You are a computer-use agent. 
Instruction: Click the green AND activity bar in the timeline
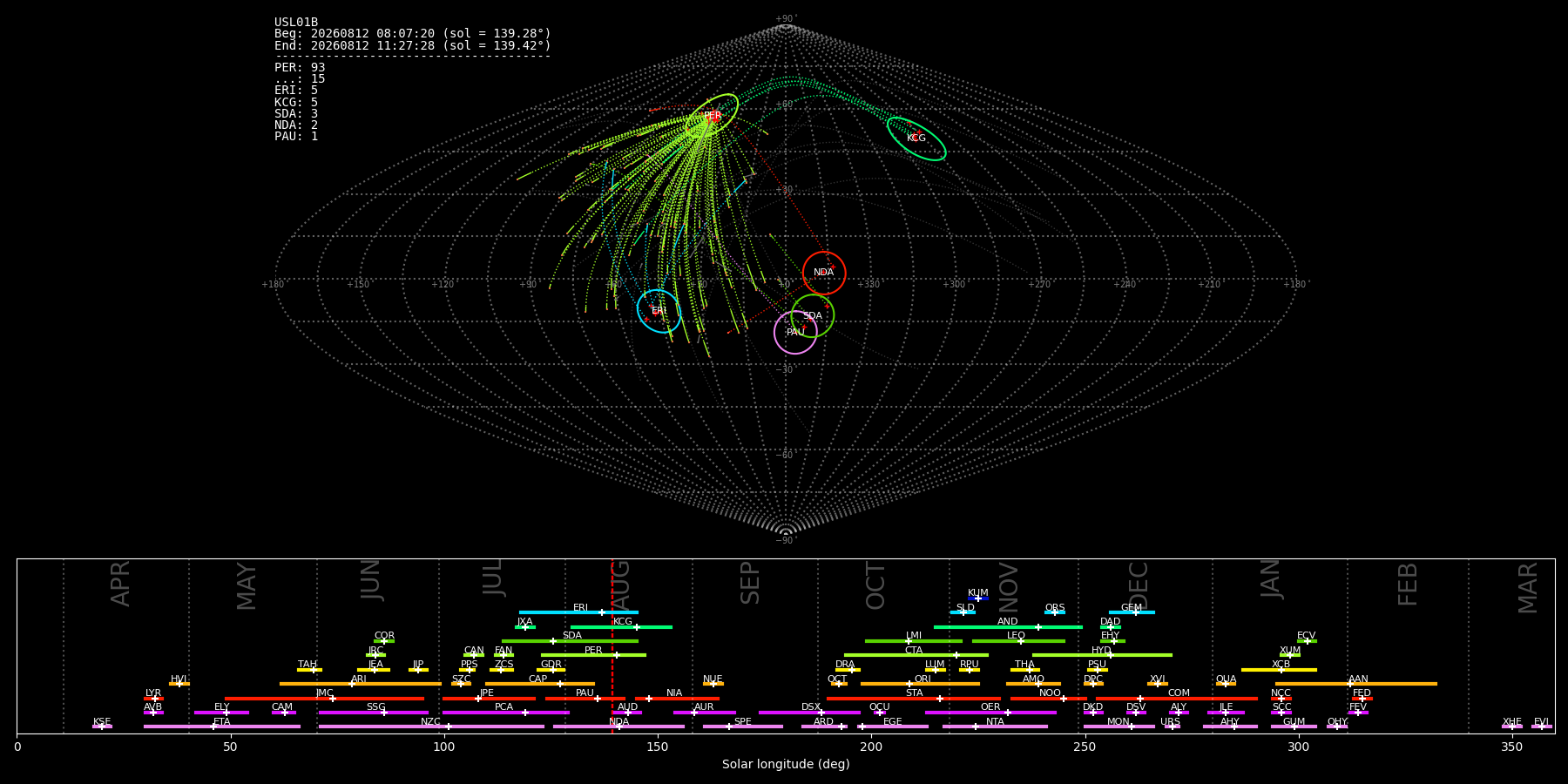pos(1008,626)
